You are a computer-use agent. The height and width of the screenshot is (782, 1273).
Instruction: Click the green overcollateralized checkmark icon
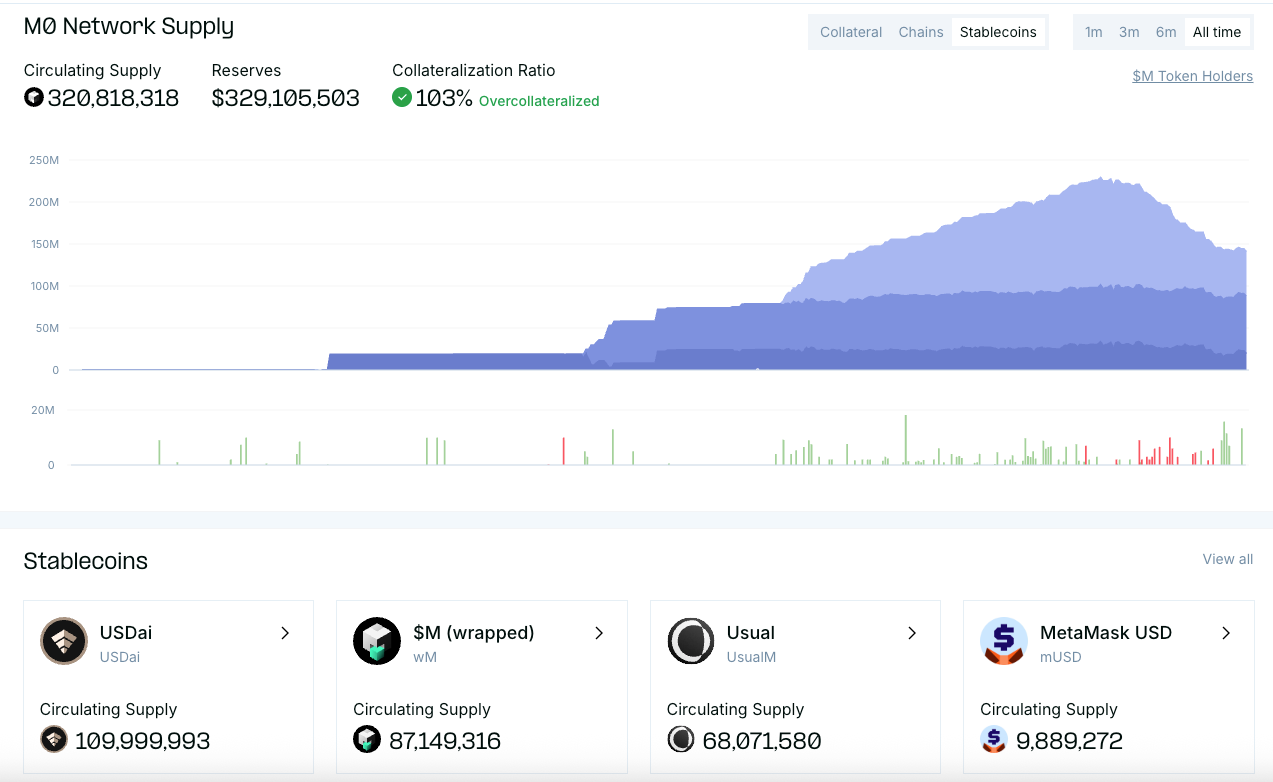click(x=402, y=97)
